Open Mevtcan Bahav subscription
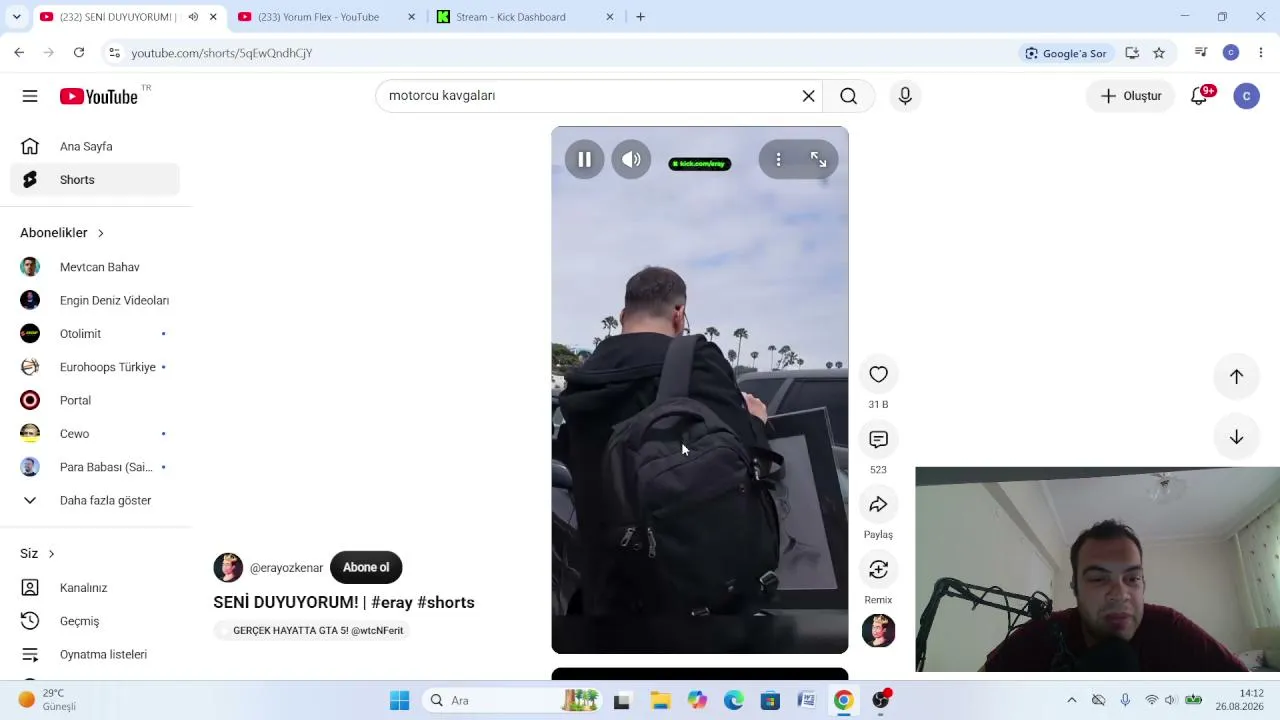The image size is (1280, 720). click(95, 267)
